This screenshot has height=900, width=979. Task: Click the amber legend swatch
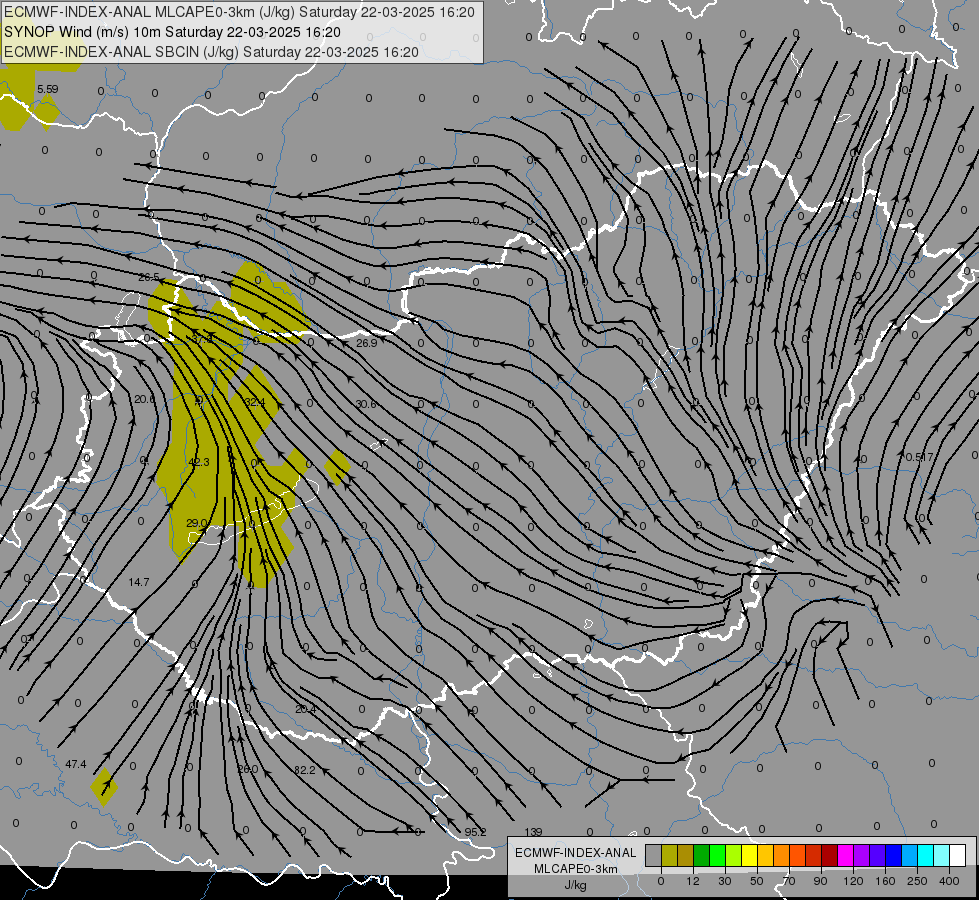coord(765,855)
